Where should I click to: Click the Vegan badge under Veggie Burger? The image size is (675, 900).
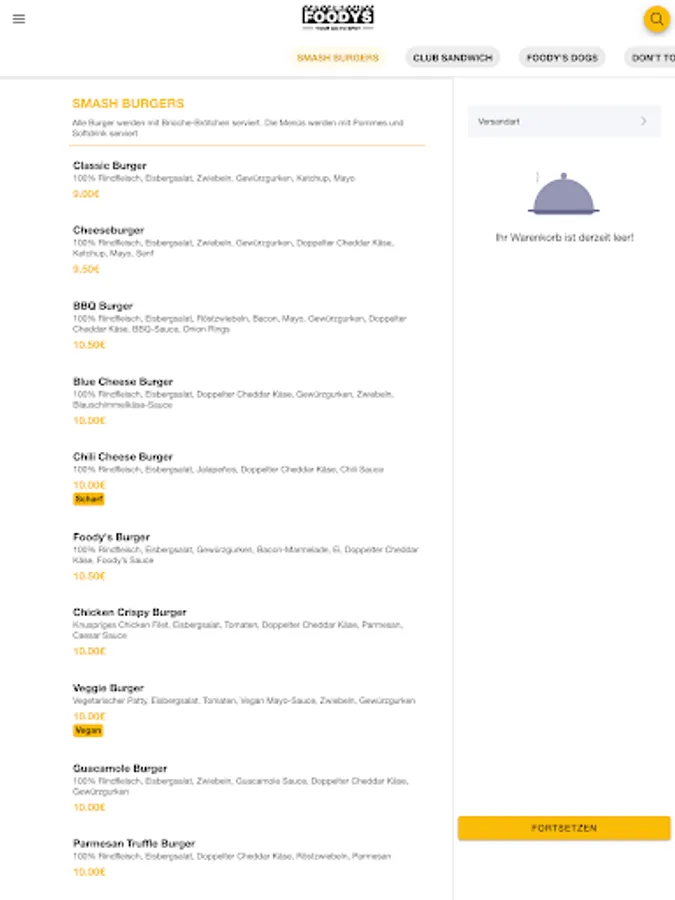pos(89,730)
